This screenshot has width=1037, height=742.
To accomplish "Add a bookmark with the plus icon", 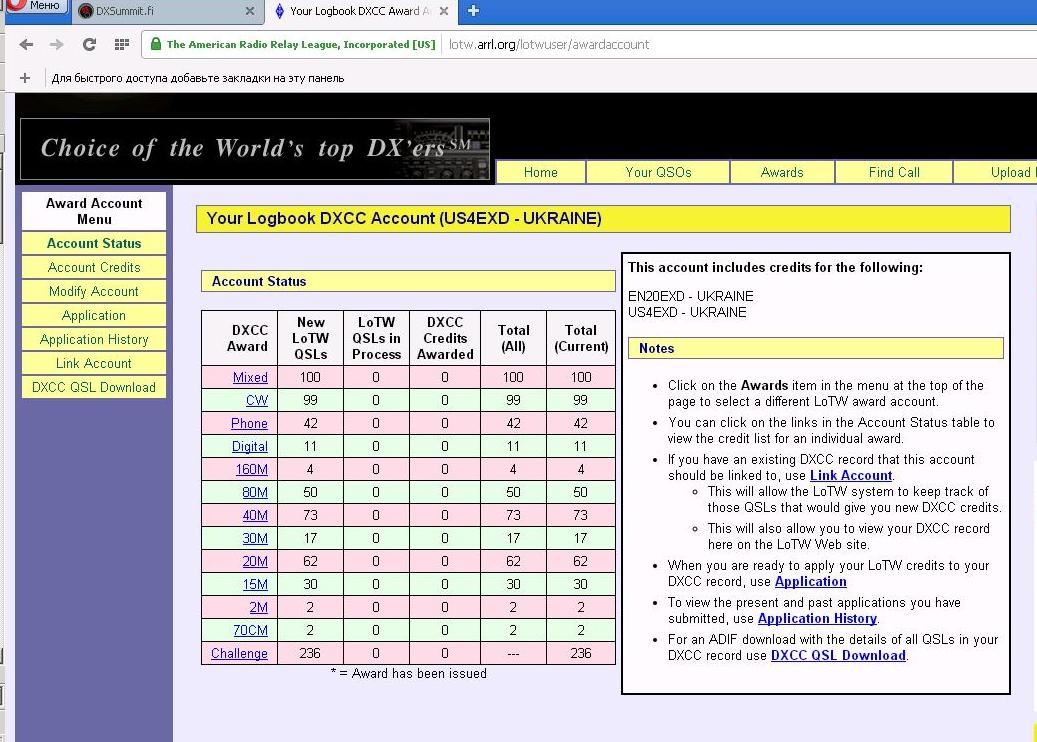I will 26,78.
